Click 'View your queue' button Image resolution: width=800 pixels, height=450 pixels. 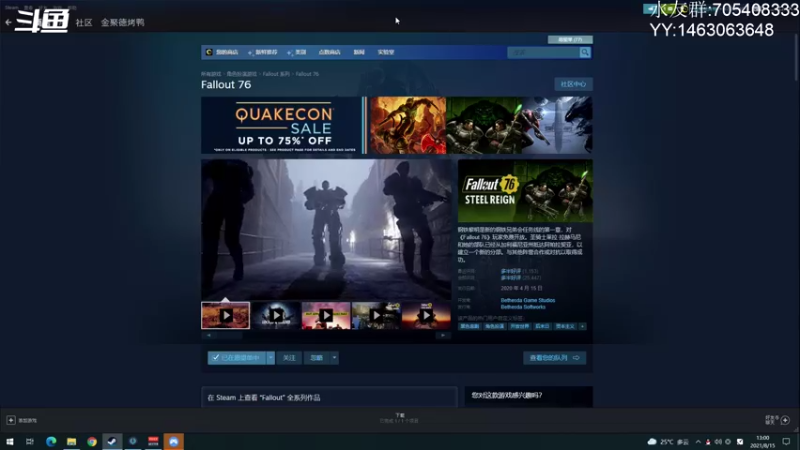(555, 358)
